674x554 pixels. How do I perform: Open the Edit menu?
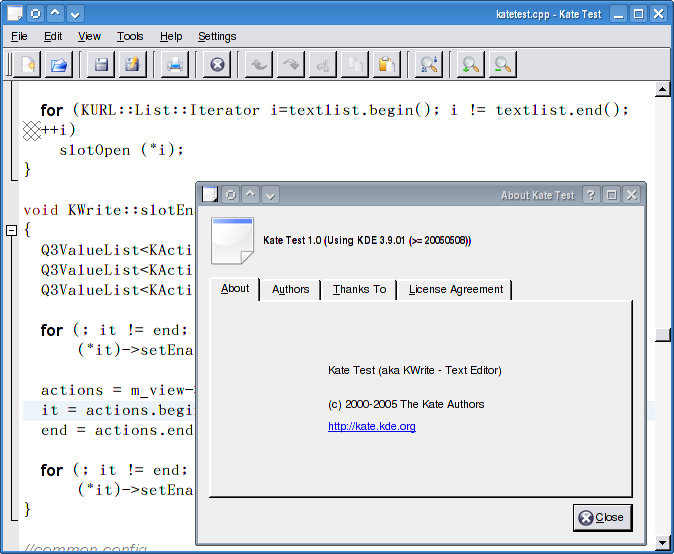tap(53, 37)
